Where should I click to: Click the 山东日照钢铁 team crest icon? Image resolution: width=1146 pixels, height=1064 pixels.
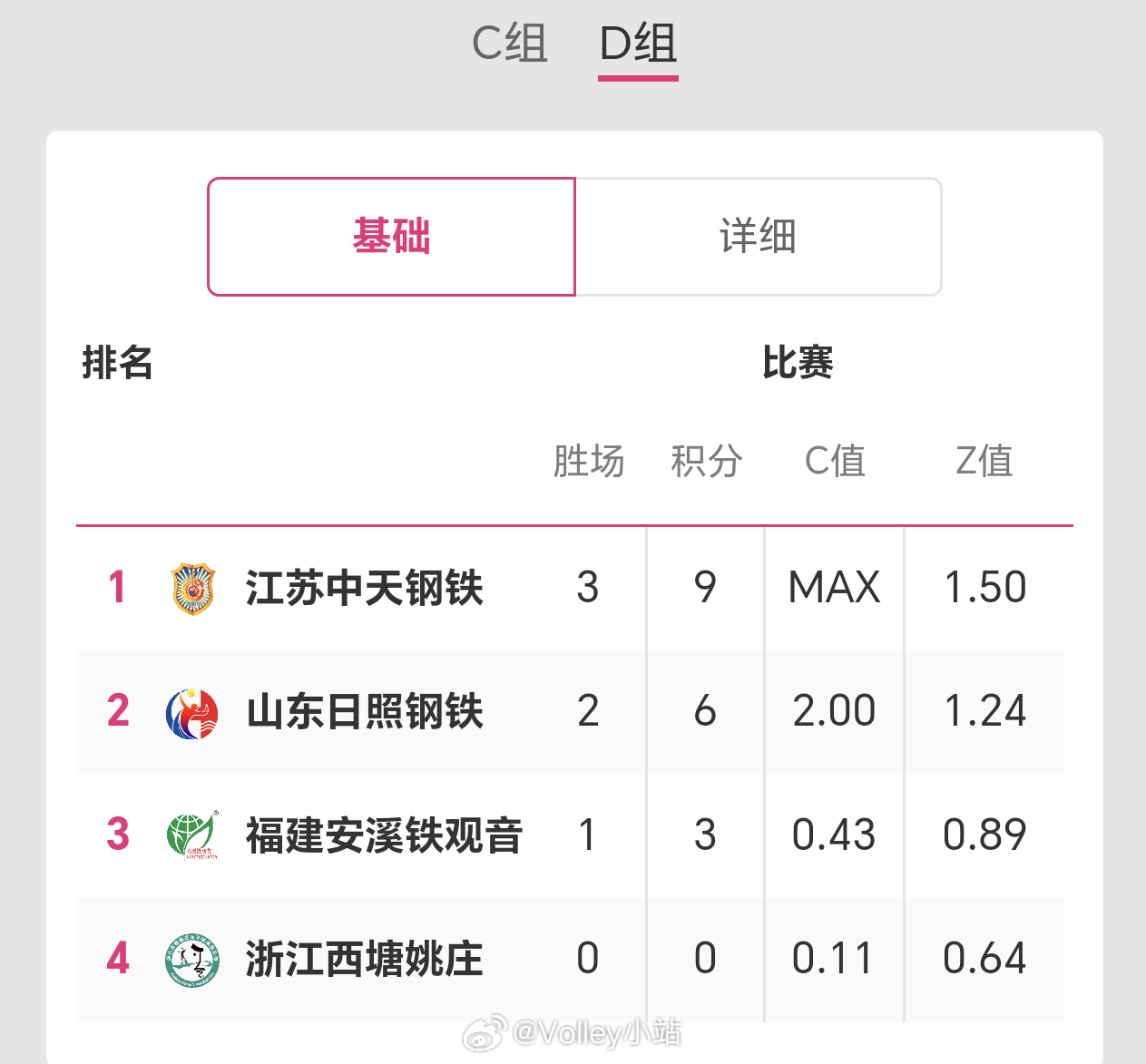(191, 713)
